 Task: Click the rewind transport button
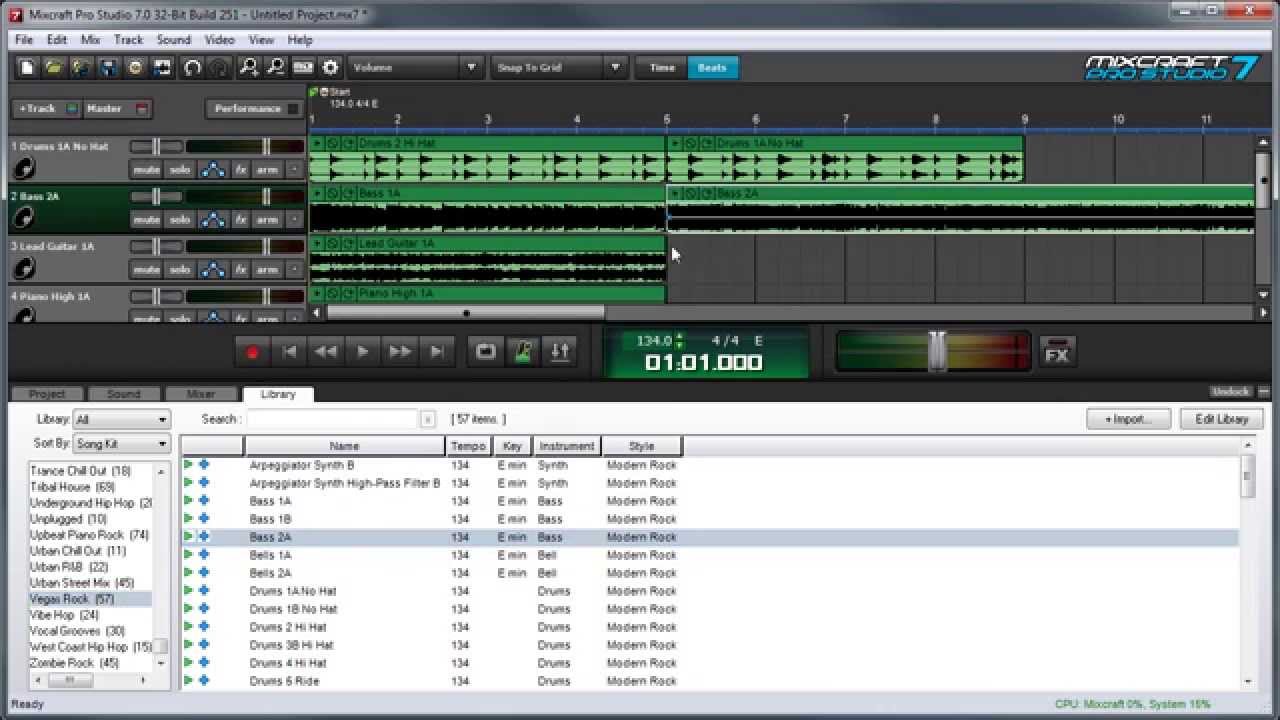pos(326,352)
